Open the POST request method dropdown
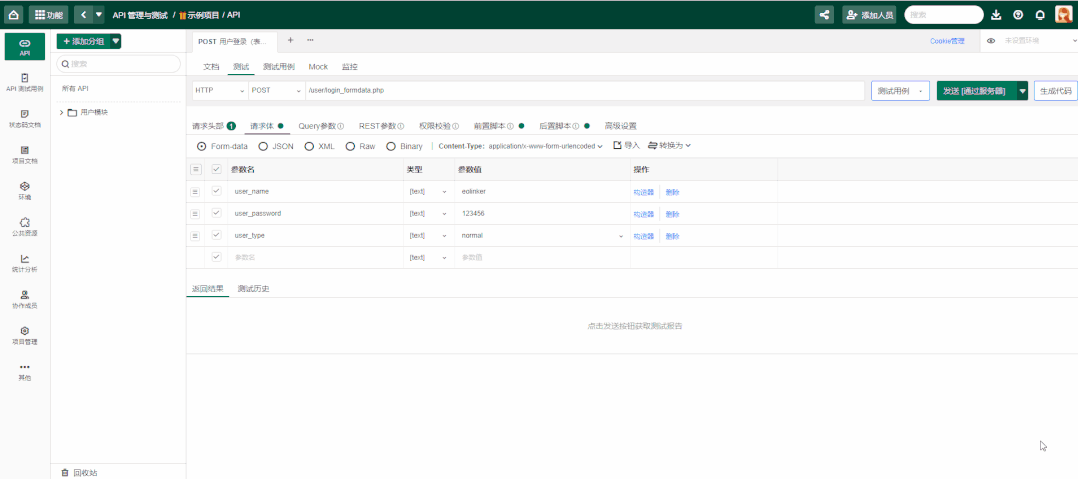The width and height of the screenshot is (1078, 479). pos(276,91)
